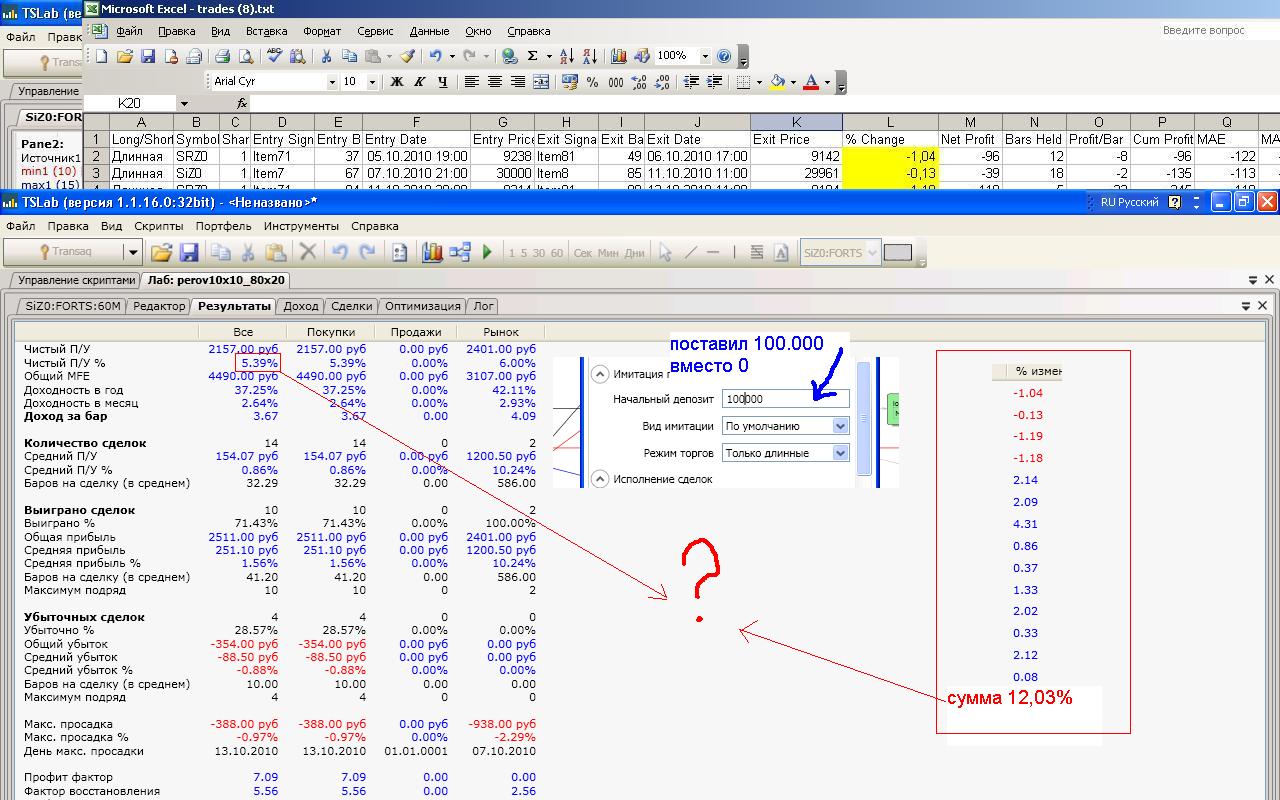The height and width of the screenshot is (800, 1280).
Task: Toggle underline Ч formatting in Excel
Action: (x=442, y=82)
